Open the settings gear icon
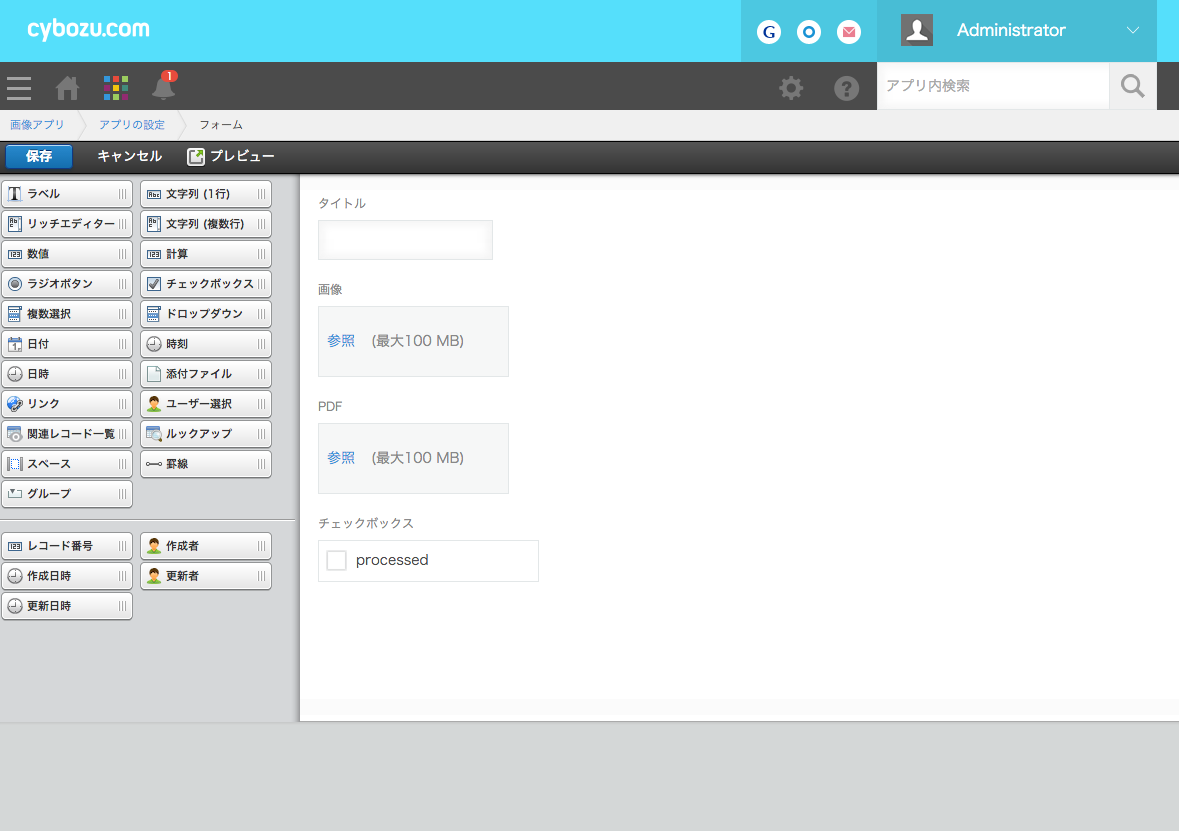The width and height of the screenshot is (1179, 831). [x=791, y=88]
